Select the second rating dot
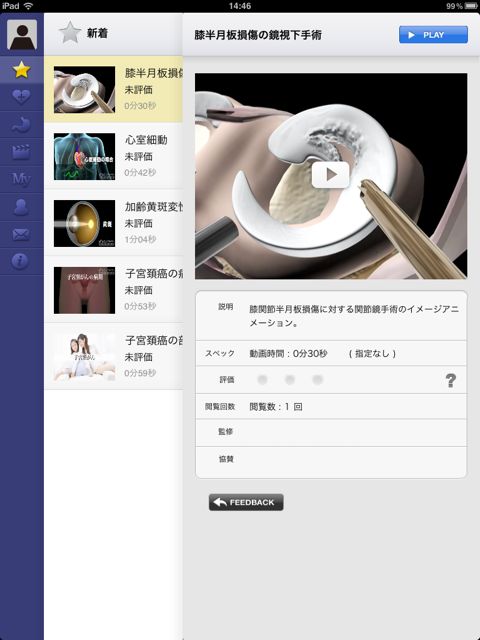The width and height of the screenshot is (480, 640). tap(290, 380)
